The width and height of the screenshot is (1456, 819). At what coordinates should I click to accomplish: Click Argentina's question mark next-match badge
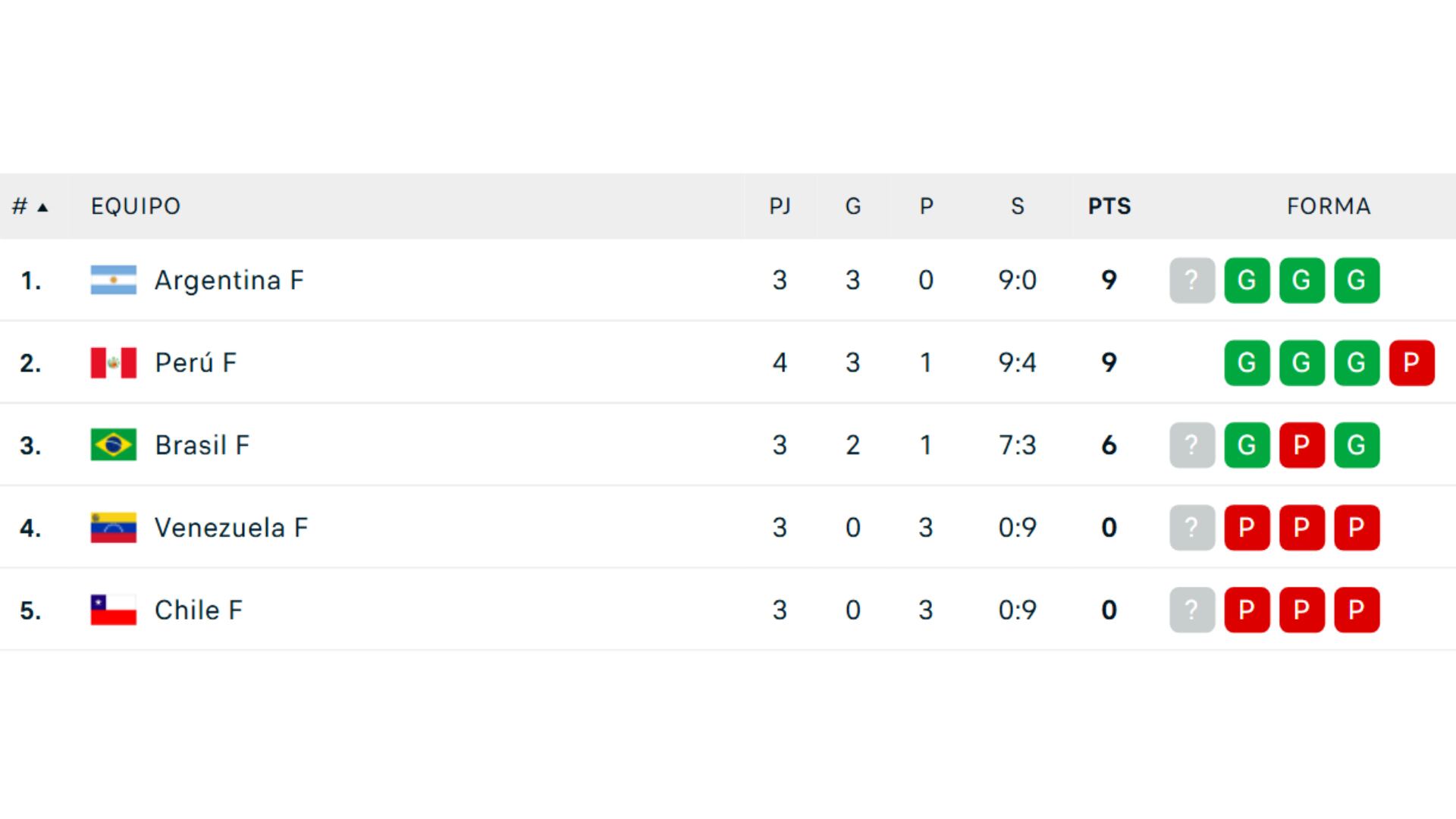pyautogui.click(x=1192, y=281)
